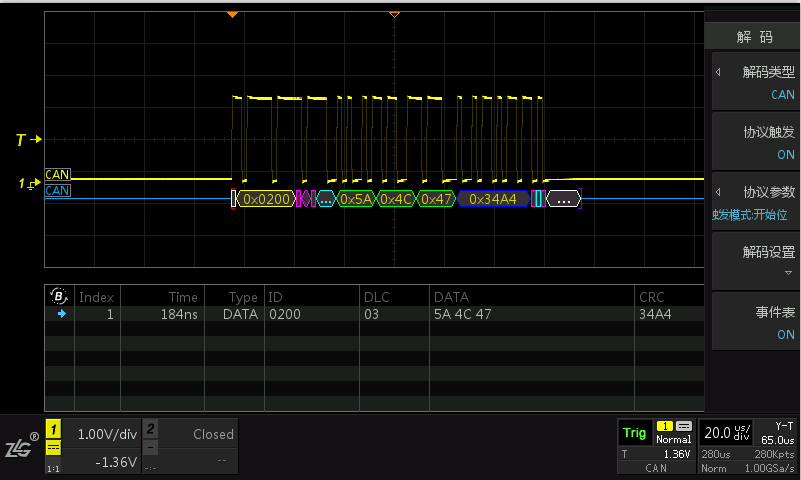This screenshot has width=801, height=480.
Task: Select decoded data byte 0x4C
Action: [x=396, y=199]
